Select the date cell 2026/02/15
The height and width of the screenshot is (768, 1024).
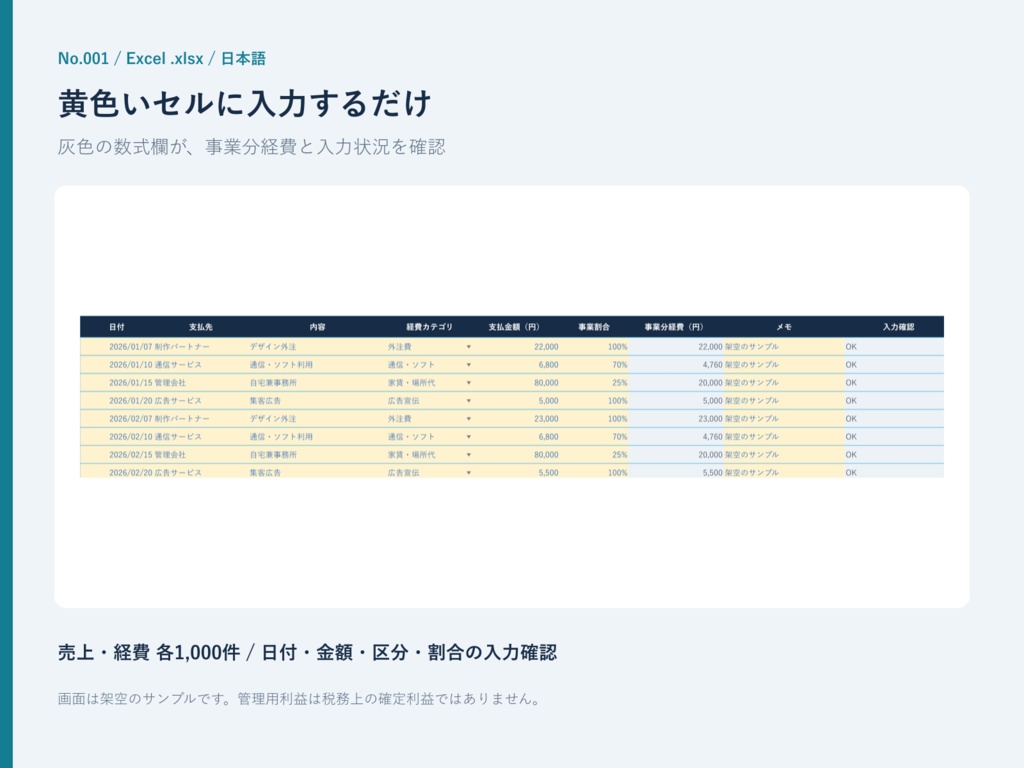click(130, 455)
